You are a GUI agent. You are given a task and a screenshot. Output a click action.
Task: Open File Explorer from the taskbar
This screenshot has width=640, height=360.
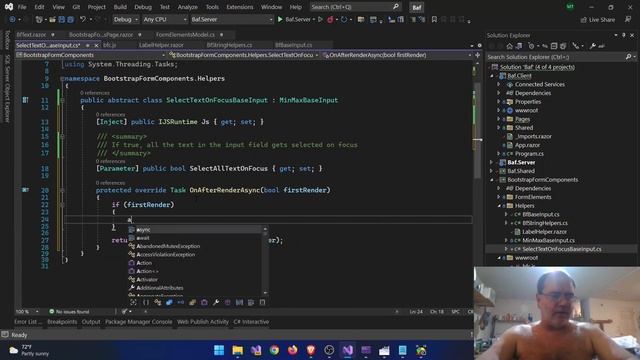tap(238, 350)
